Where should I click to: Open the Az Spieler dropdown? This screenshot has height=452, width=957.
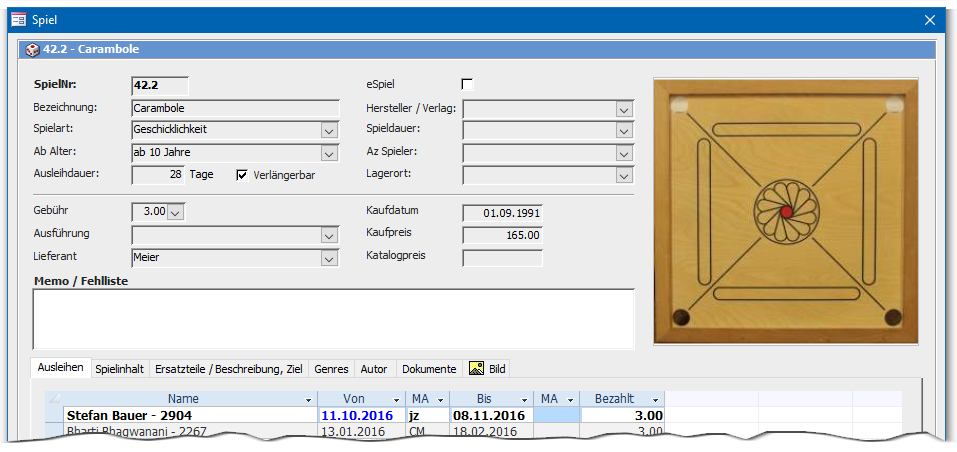(x=623, y=153)
